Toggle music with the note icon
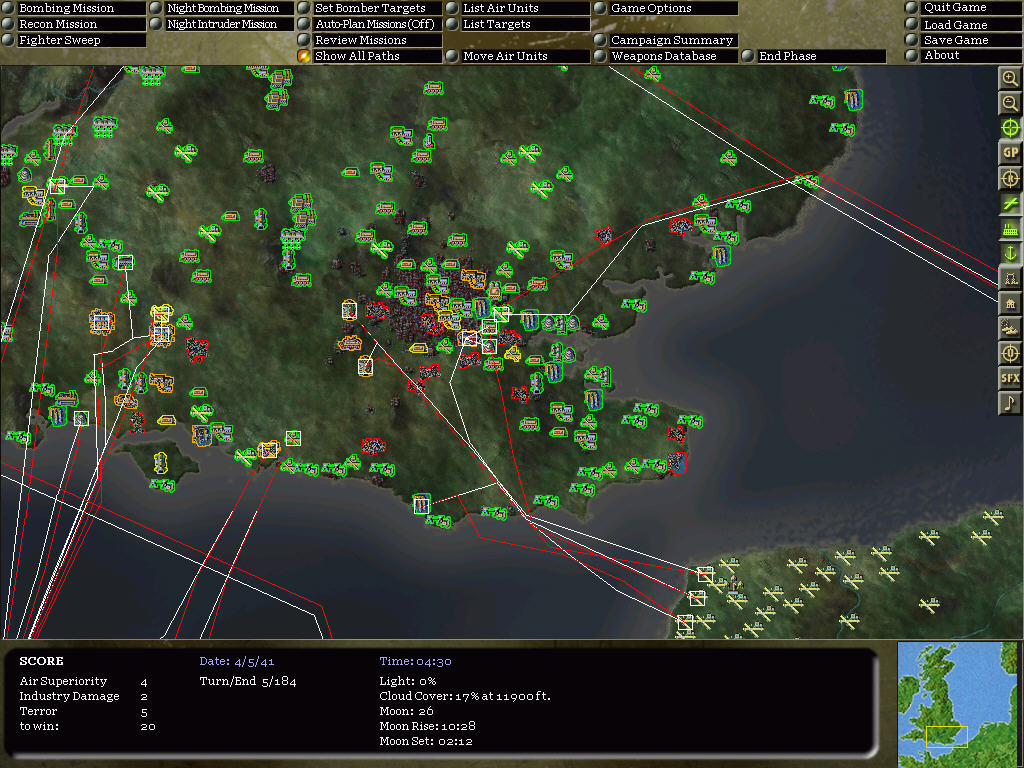The width and height of the screenshot is (1024, 768). [x=1010, y=403]
